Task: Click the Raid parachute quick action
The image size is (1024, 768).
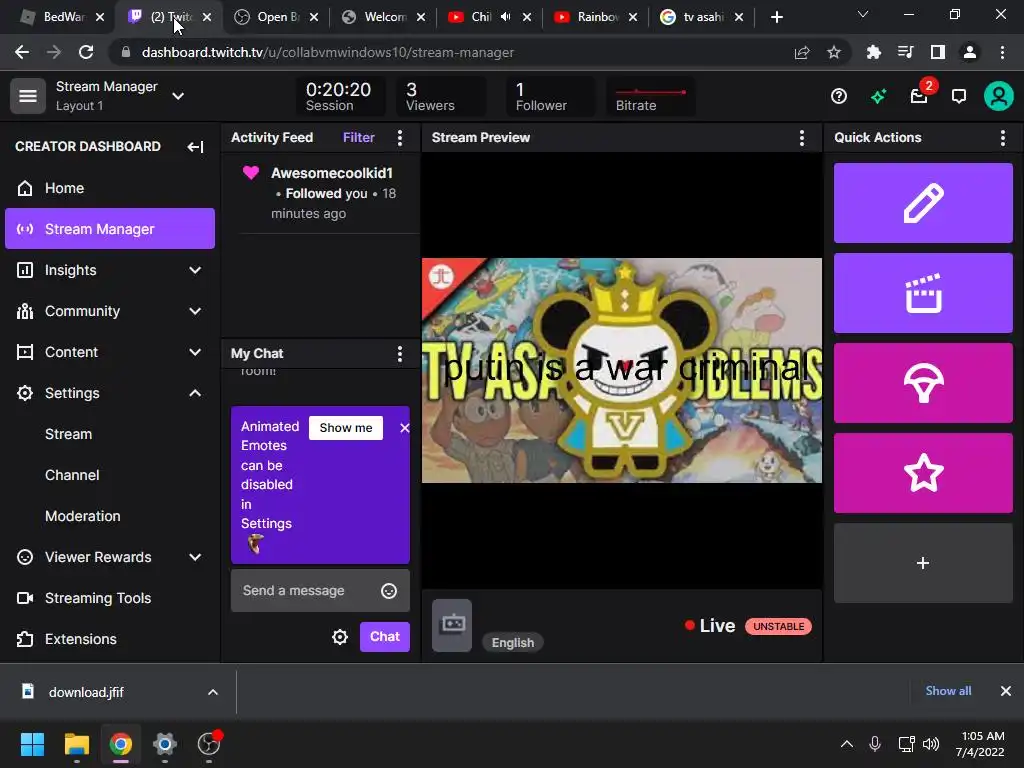Action: click(923, 383)
